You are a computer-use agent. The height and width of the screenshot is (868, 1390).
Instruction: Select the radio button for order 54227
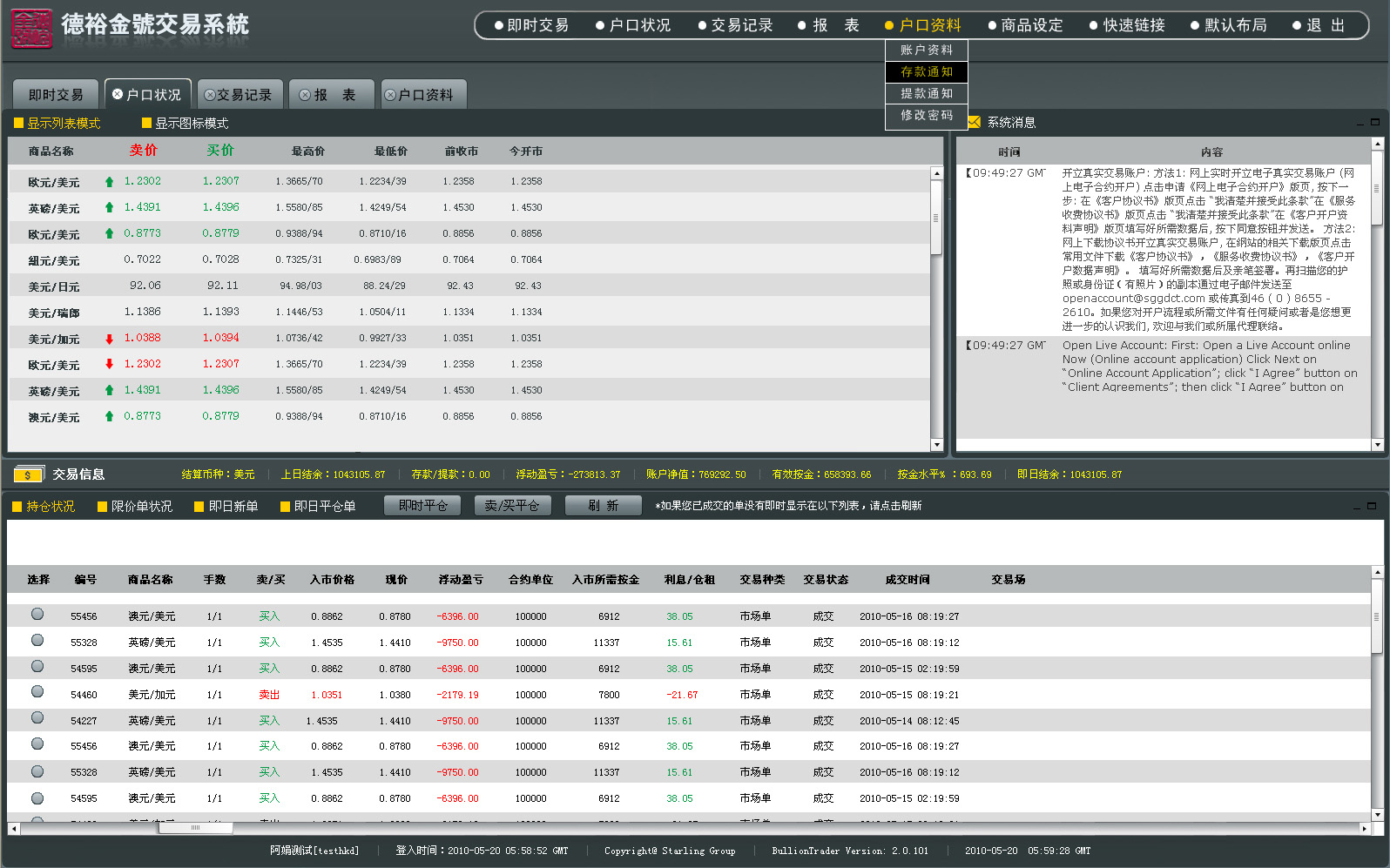(x=37, y=717)
